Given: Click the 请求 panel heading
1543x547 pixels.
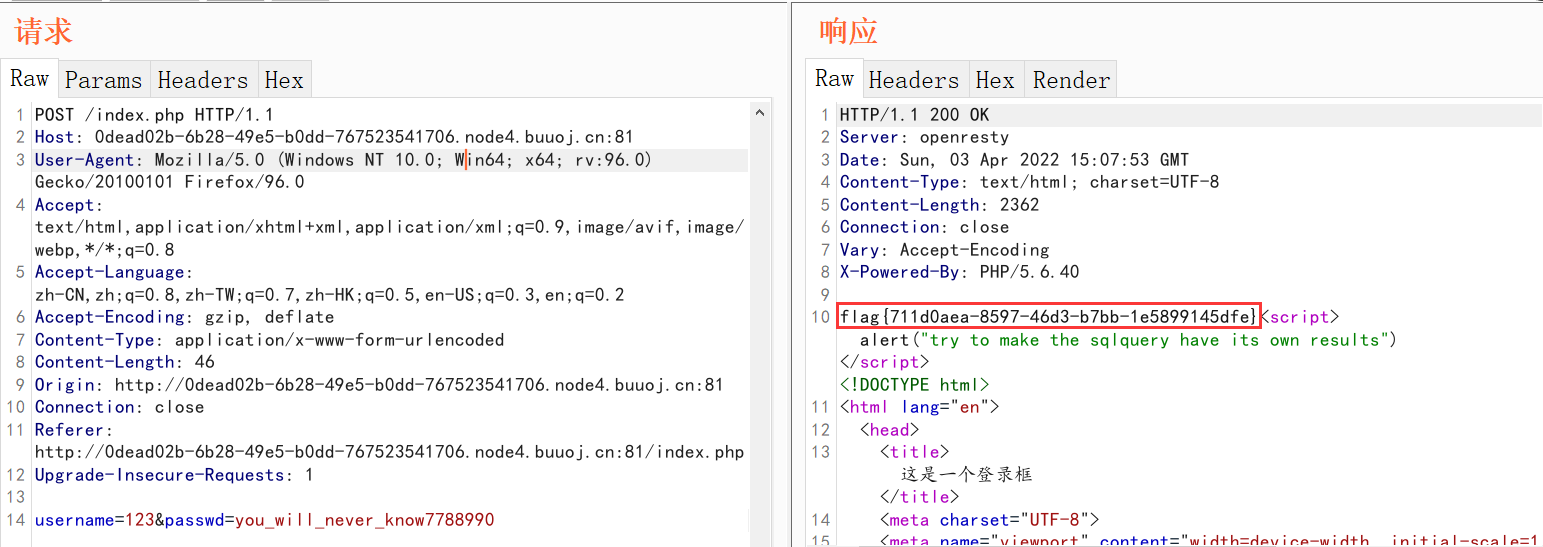Looking at the screenshot, I should click(42, 31).
